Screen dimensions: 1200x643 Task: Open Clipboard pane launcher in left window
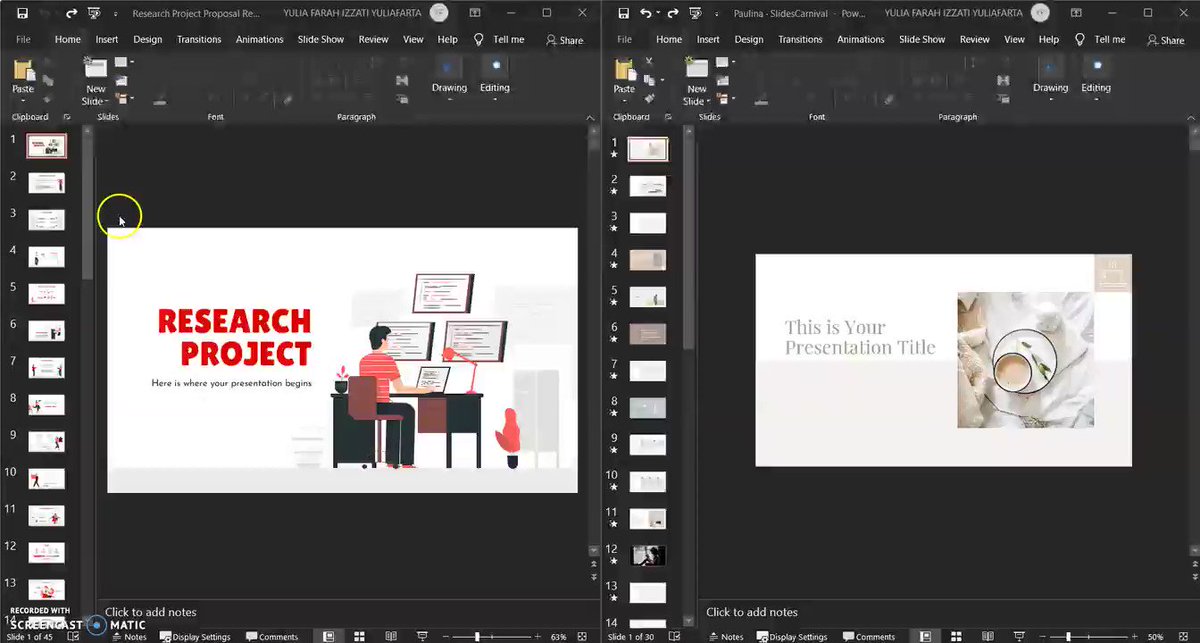pos(67,117)
